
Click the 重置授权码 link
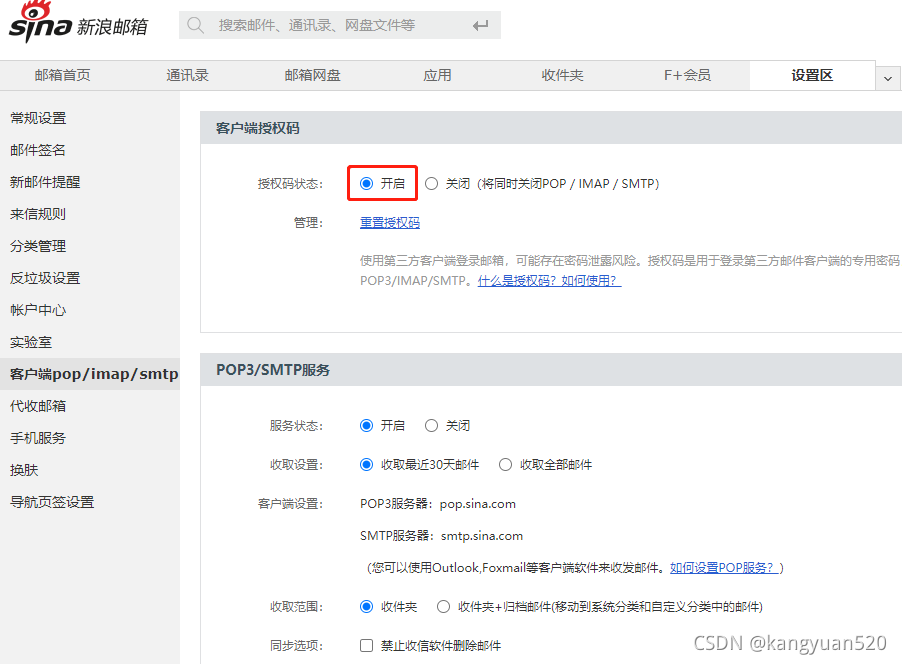coord(390,223)
